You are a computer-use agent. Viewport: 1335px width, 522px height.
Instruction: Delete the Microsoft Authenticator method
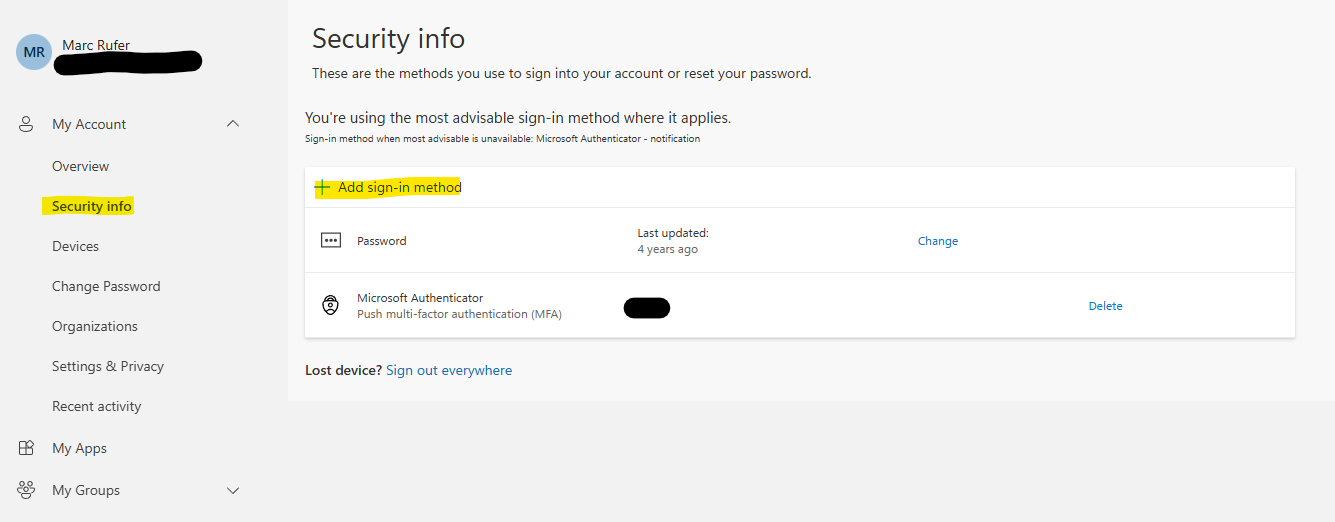[x=1105, y=306]
